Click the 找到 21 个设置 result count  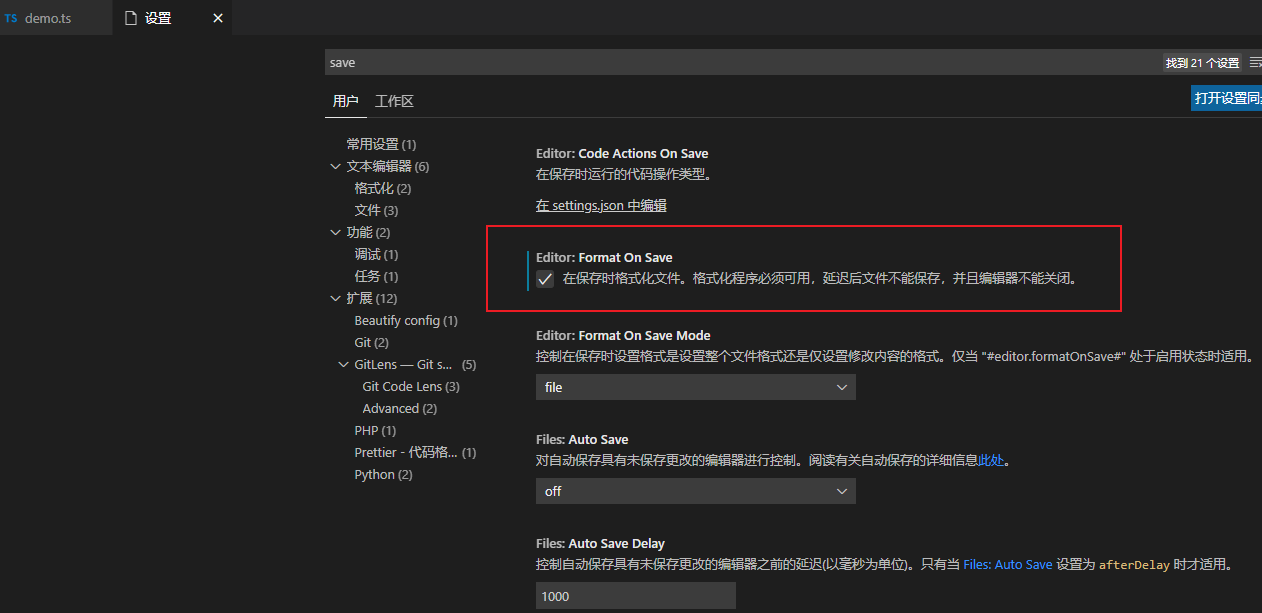click(1202, 62)
